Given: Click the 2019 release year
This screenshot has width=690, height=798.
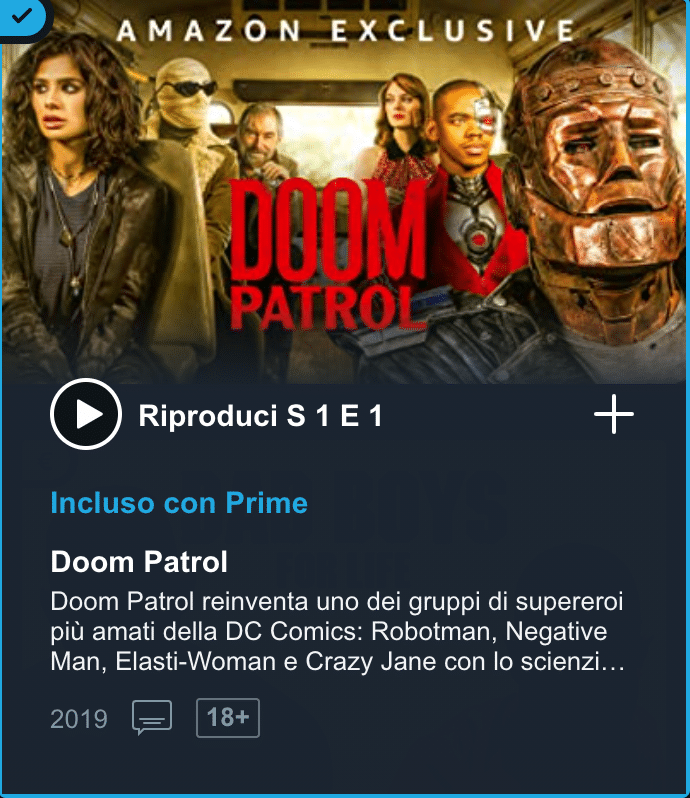Looking at the screenshot, I should [79, 719].
